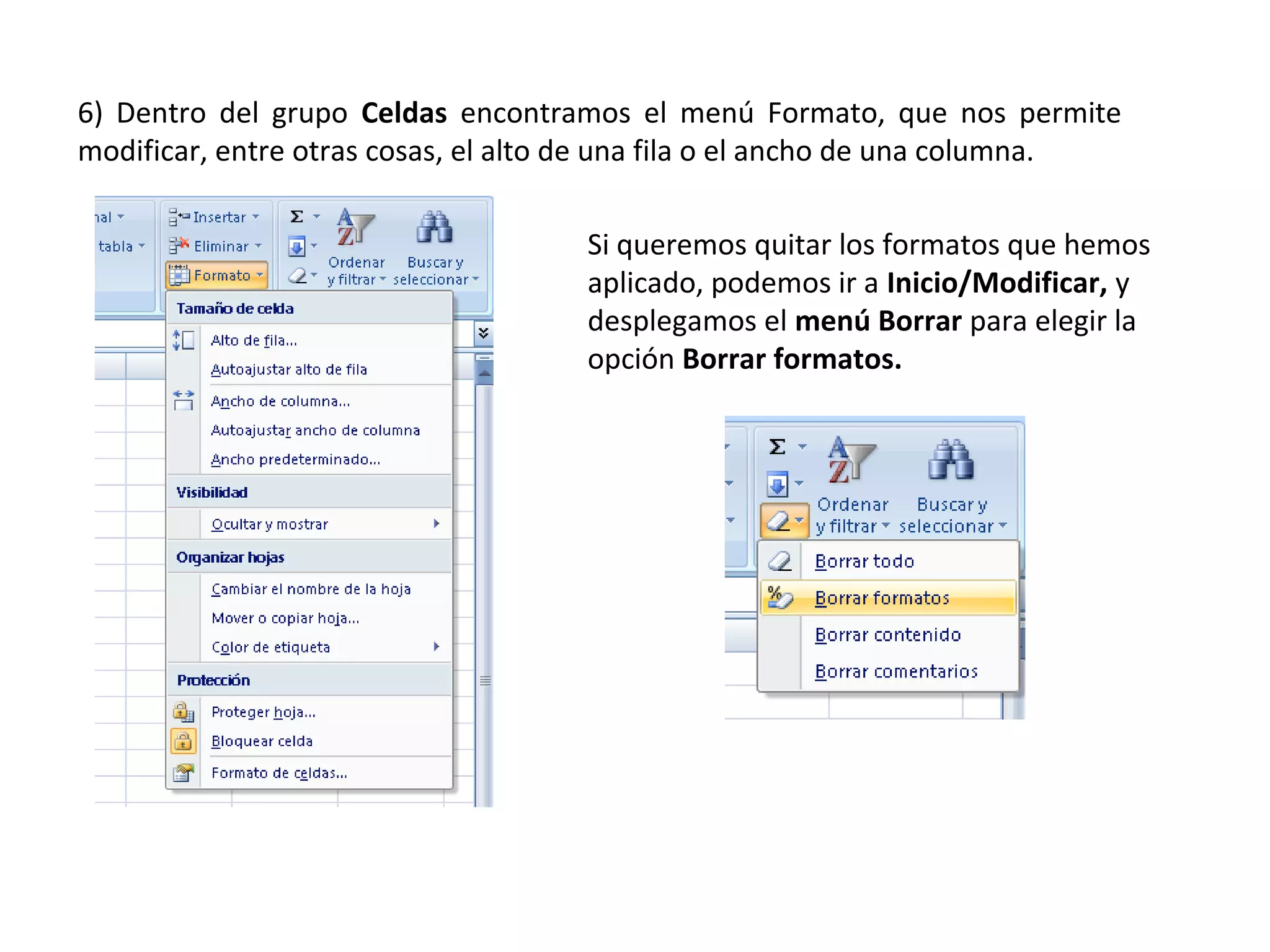This screenshot has width=1270, height=952.
Task: Click the Fill icon in right screenshot
Action: pos(778,484)
